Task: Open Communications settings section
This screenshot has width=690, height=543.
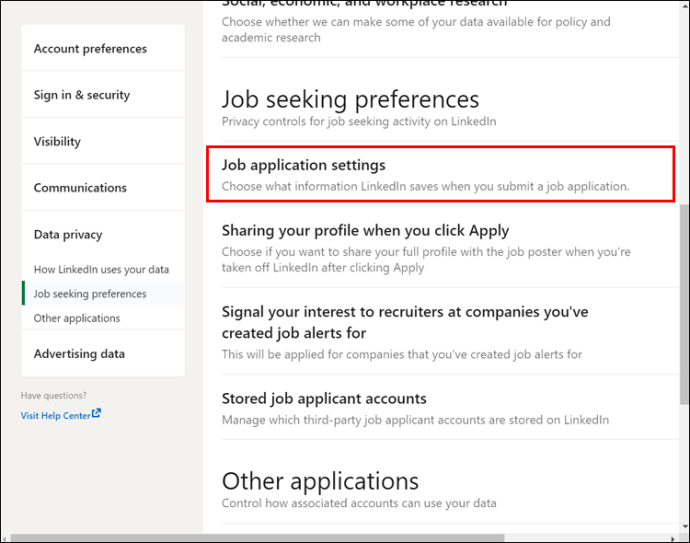Action: (x=80, y=188)
